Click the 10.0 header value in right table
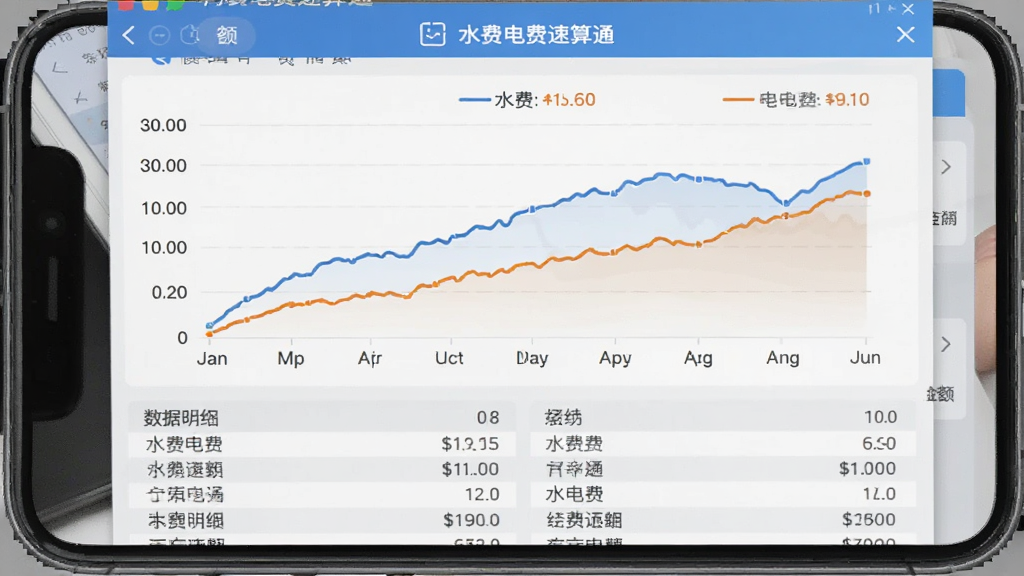Viewport: 1024px width, 576px height. coord(880,417)
